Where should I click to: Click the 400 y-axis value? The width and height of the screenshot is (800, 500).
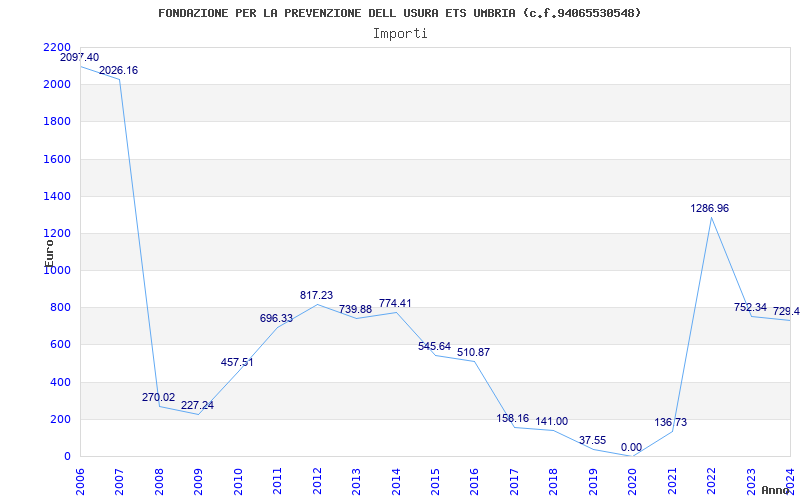60,382
